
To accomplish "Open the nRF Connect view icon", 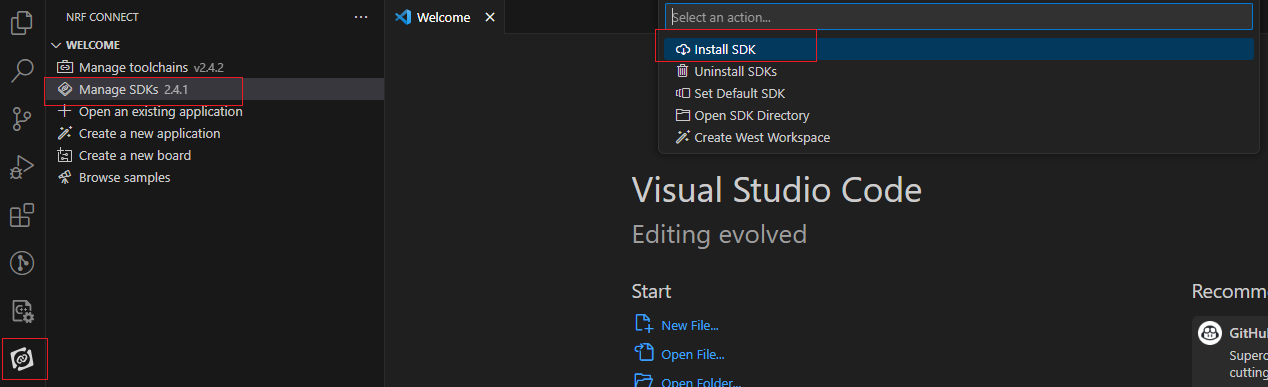I will [22, 359].
